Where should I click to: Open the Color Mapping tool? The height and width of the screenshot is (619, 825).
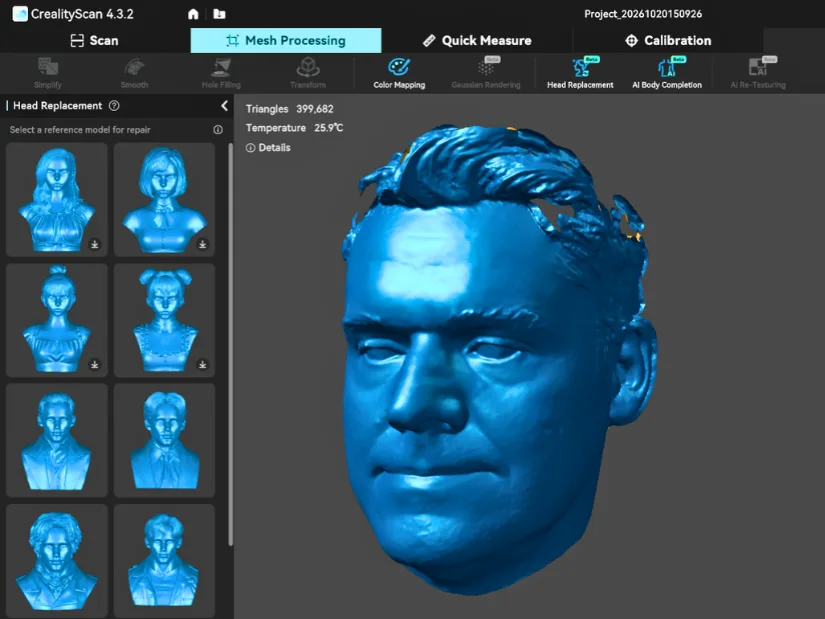[399, 74]
